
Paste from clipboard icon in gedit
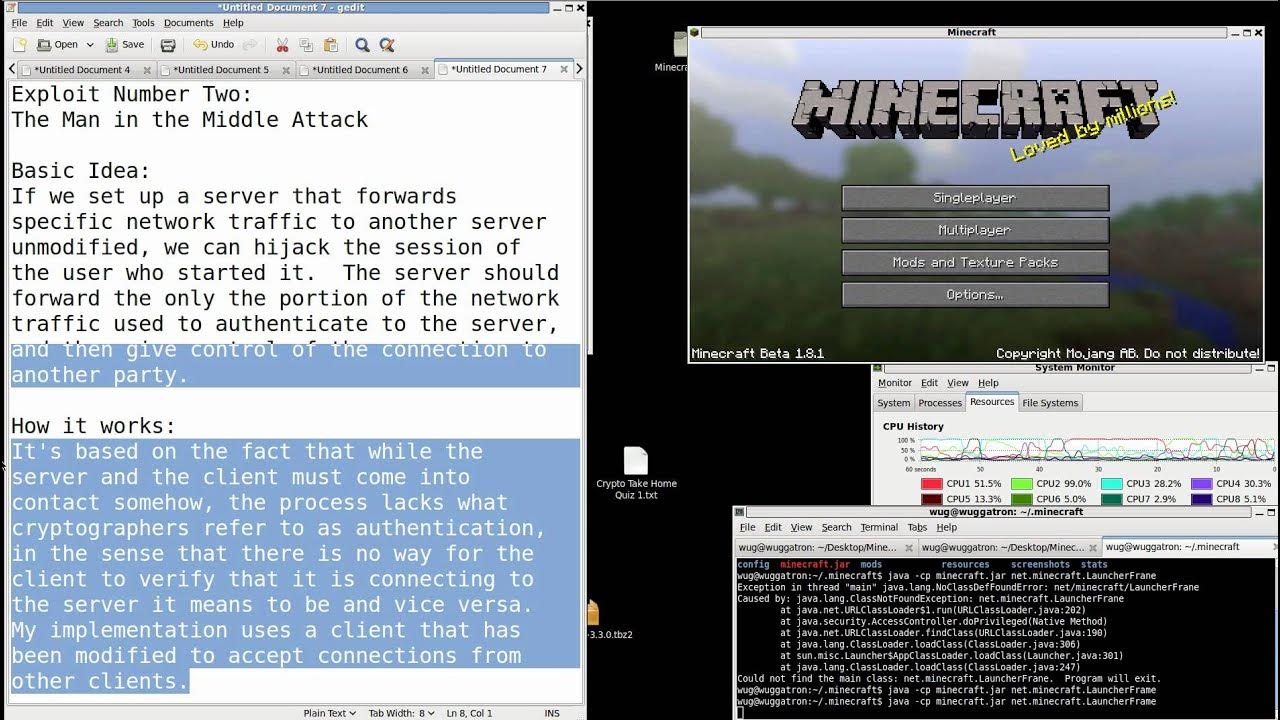pyautogui.click(x=331, y=45)
